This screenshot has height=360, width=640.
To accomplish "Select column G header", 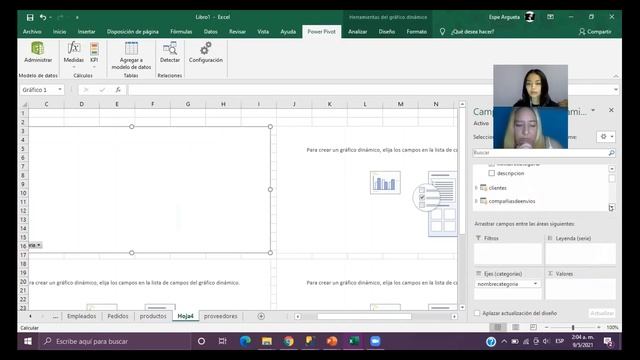I will pyautogui.click(x=188, y=104).
